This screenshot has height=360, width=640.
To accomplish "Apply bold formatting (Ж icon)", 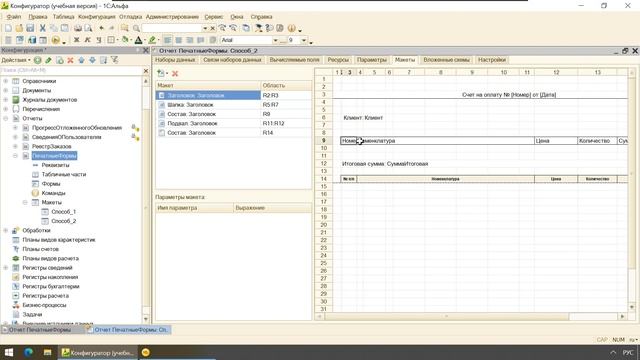I will pos(76,40).
